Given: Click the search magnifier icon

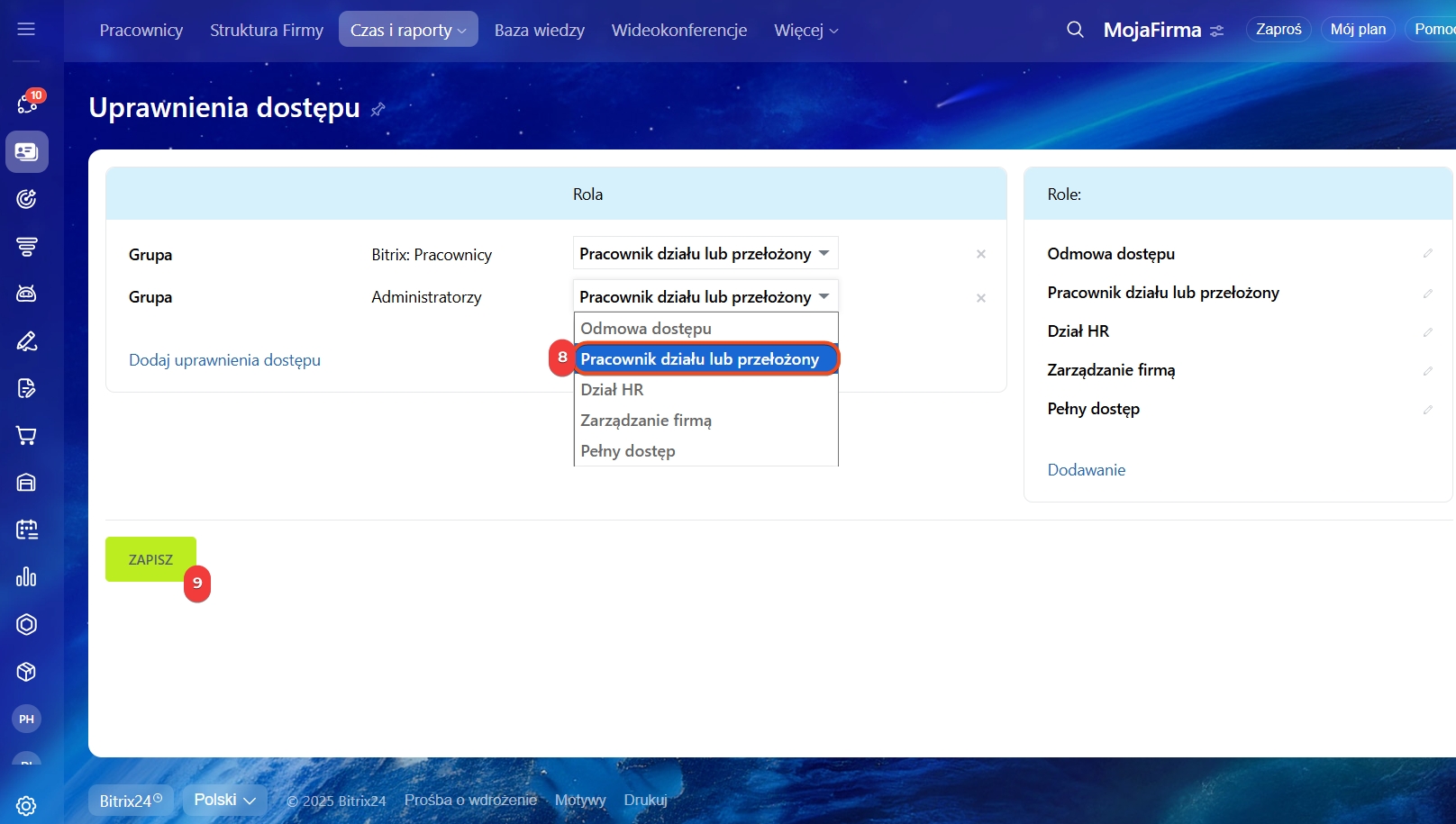Looking at the screenshot, I should coord(1075,30).
